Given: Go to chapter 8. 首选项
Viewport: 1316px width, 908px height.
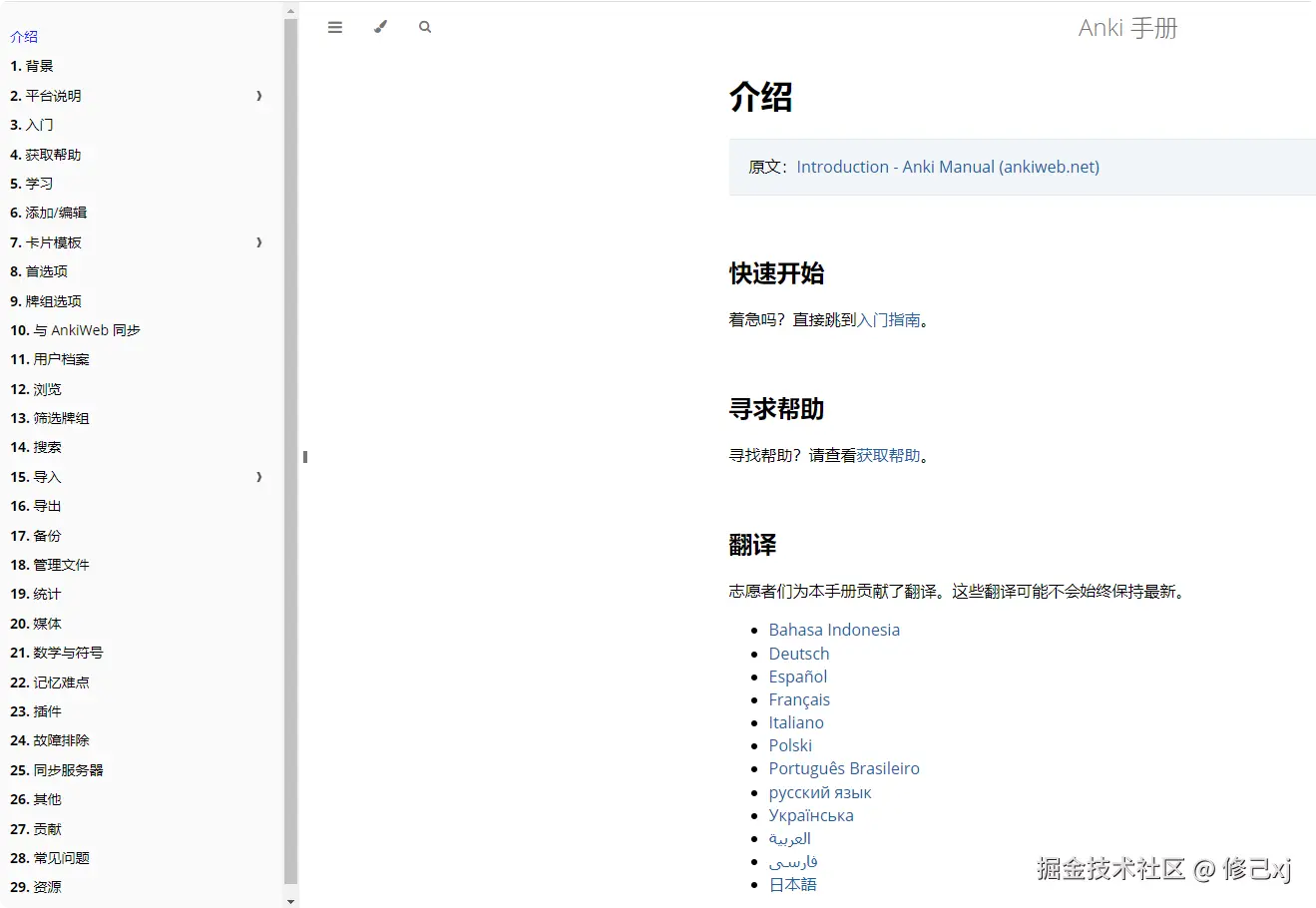Looking at the screenshot, I should (x=39, y=271).
